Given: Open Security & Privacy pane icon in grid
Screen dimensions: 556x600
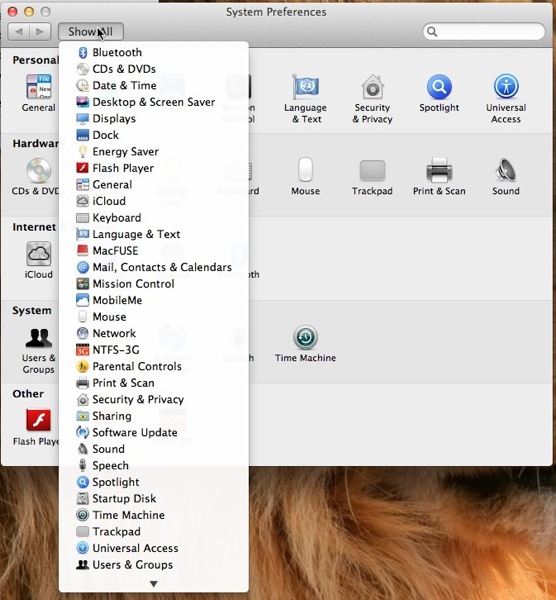Looking at the screenshot, I should [372, 87].
